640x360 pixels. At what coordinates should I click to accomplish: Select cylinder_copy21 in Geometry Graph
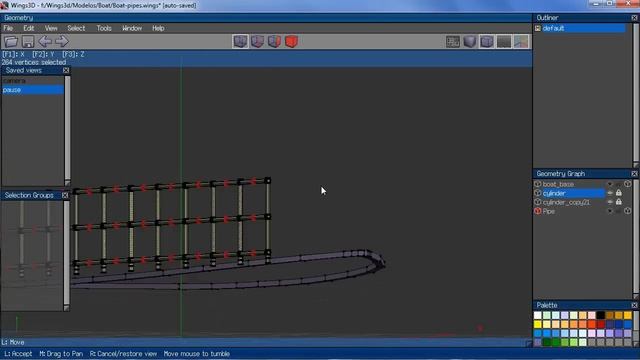click(566, 202)
